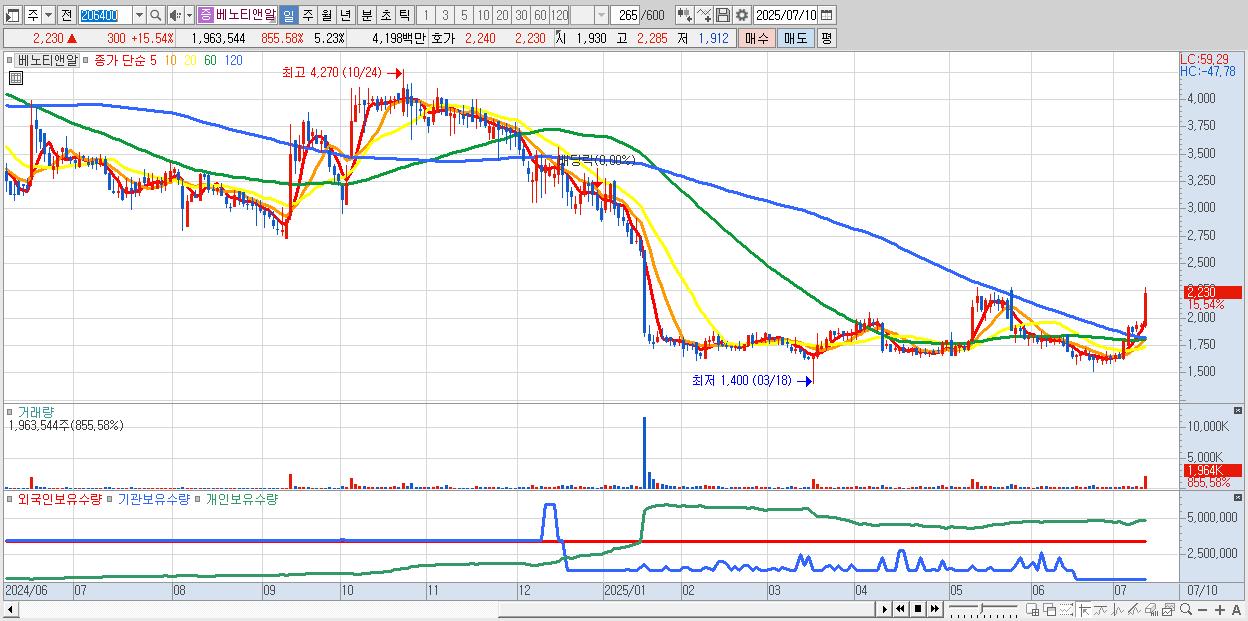Click the save chart floppy icon
Image resolution: width=1248 pixels, height=621 pixels.
coord(723,15)
